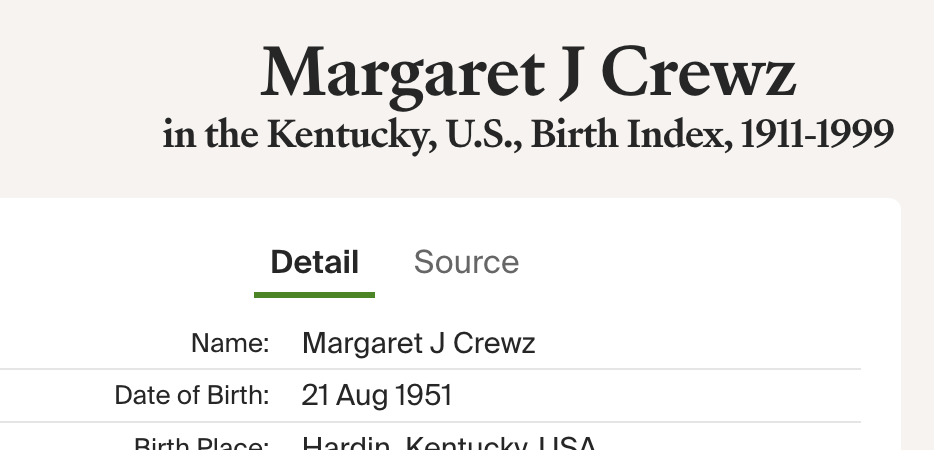Screen dimensions: 934x450
Task: Click the green underline below Detail
Action: (314, 294)
